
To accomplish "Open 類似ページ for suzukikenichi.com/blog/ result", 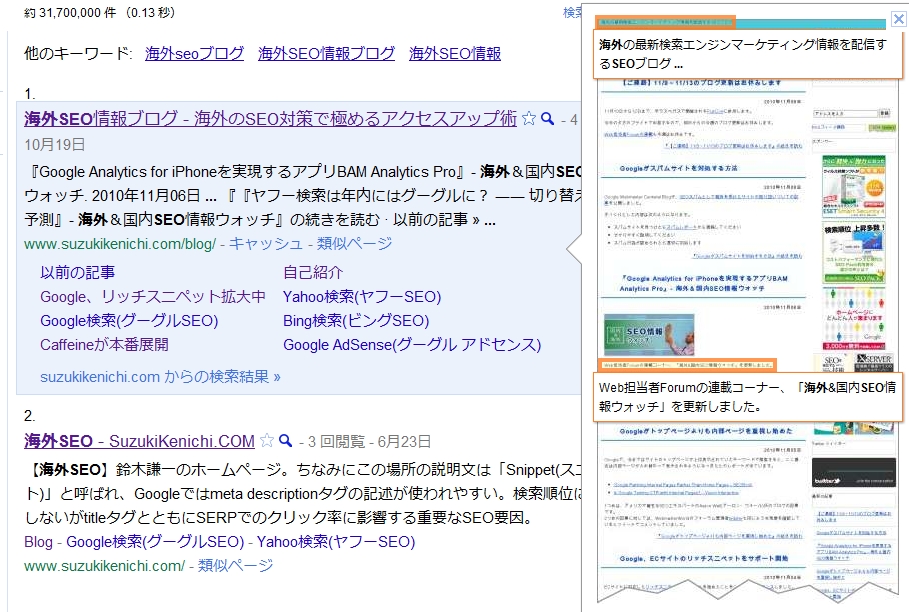I will point(354,244).
